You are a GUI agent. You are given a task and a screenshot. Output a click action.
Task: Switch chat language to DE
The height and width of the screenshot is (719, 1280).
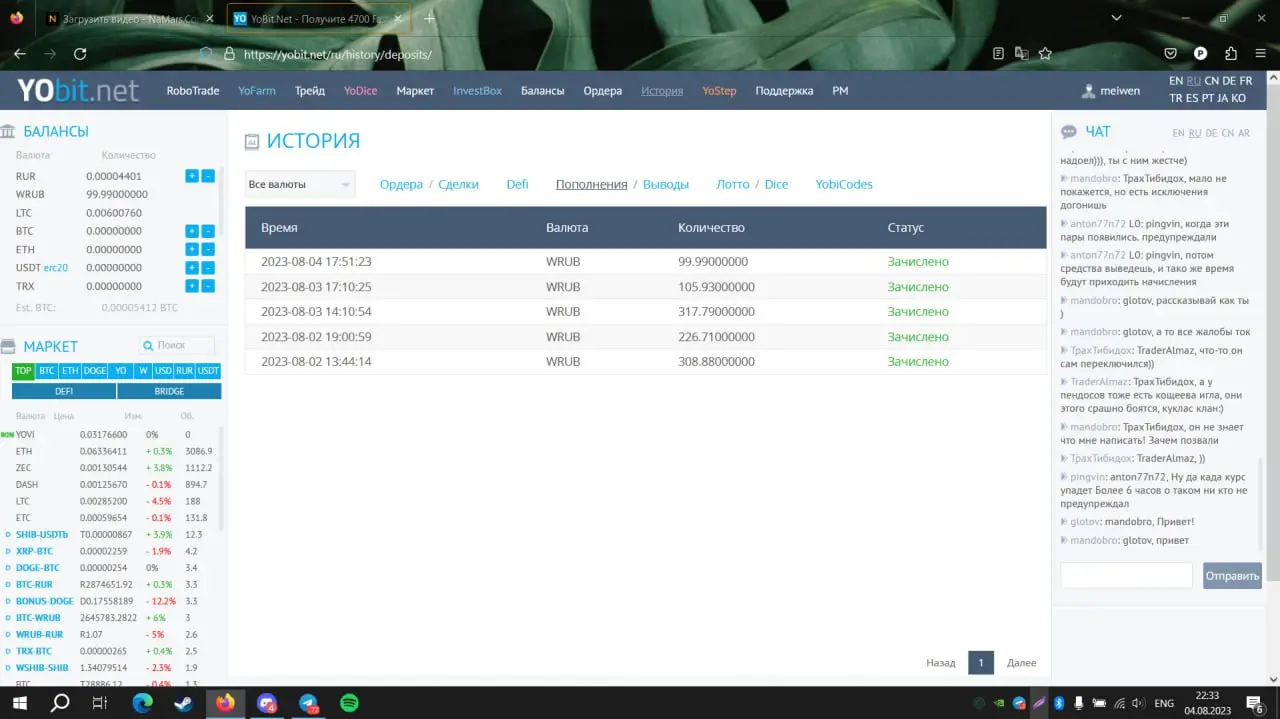click(x=1211, y=133)
